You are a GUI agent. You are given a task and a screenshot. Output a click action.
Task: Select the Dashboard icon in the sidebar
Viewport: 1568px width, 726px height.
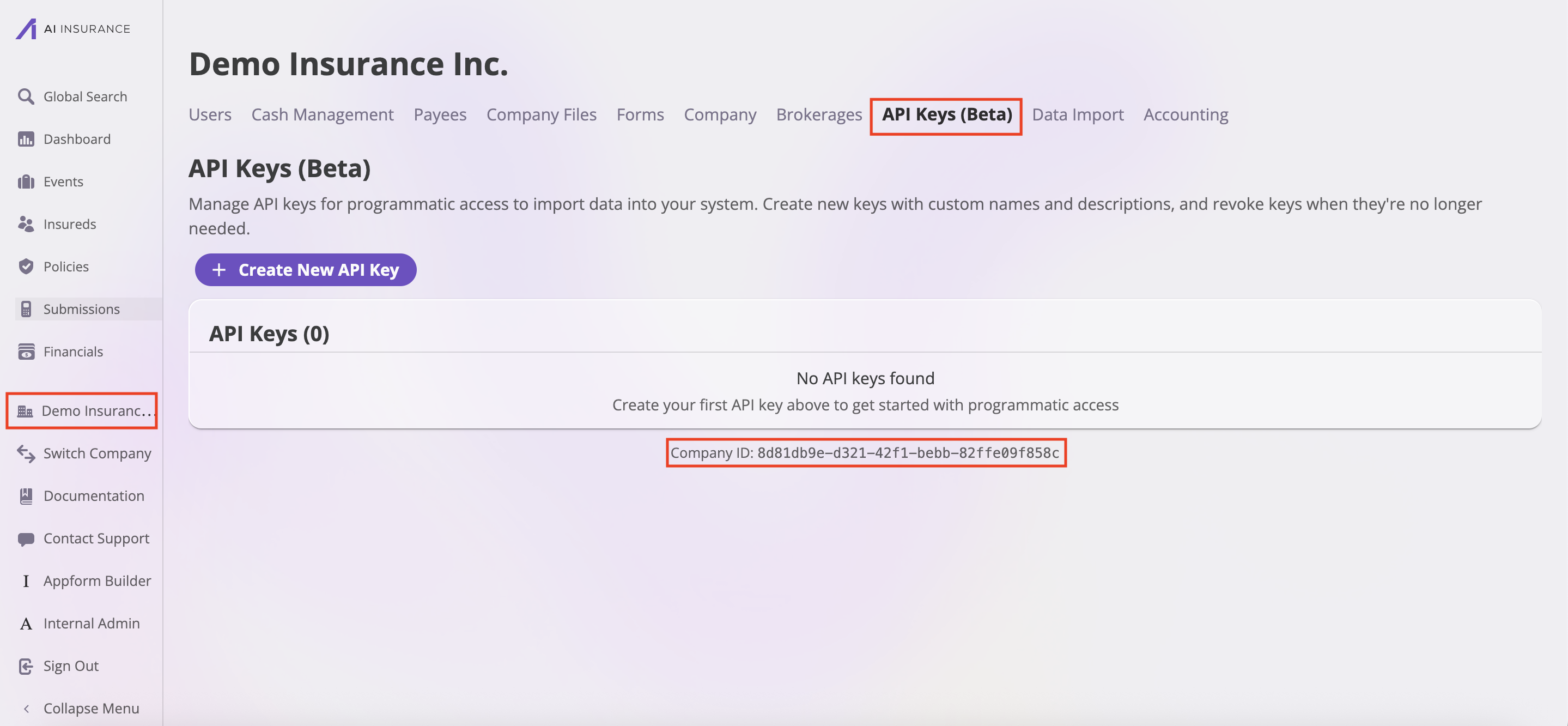[x=26, y=139]
